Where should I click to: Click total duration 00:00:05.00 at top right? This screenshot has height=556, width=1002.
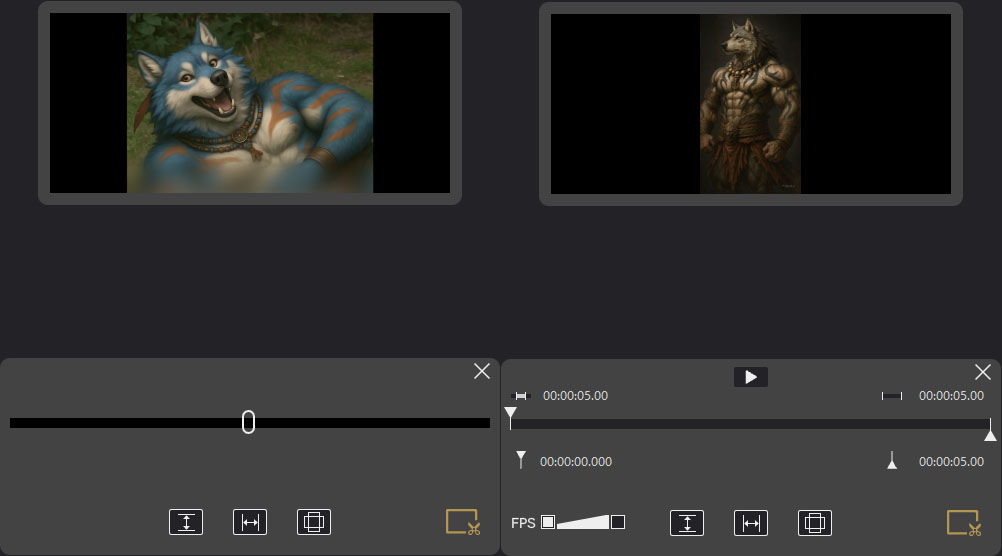pyautogui.click(x=951, y=396)
